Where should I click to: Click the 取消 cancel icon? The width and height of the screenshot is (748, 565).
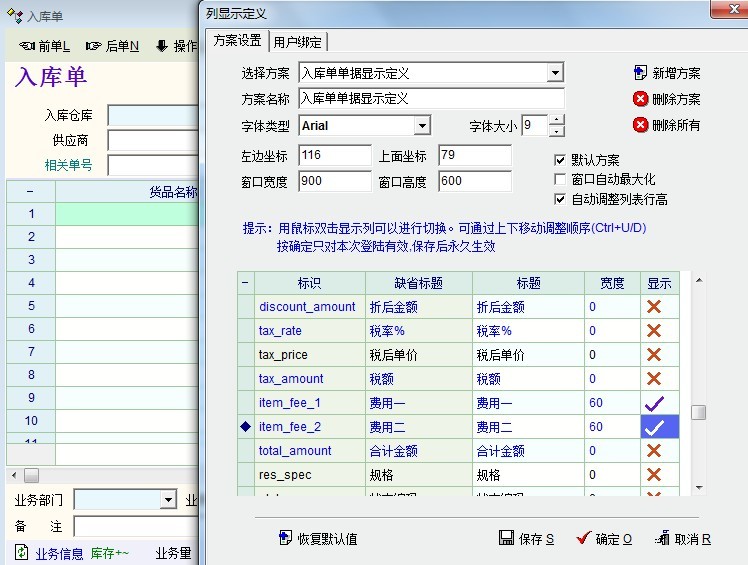point(661,538)
